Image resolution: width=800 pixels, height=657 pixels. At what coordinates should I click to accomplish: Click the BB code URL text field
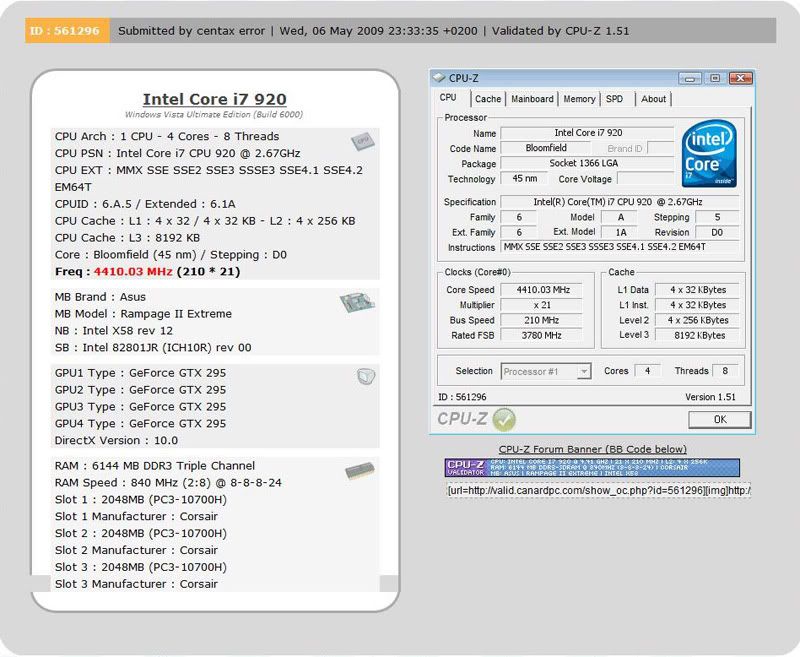(x=597, y=490)
